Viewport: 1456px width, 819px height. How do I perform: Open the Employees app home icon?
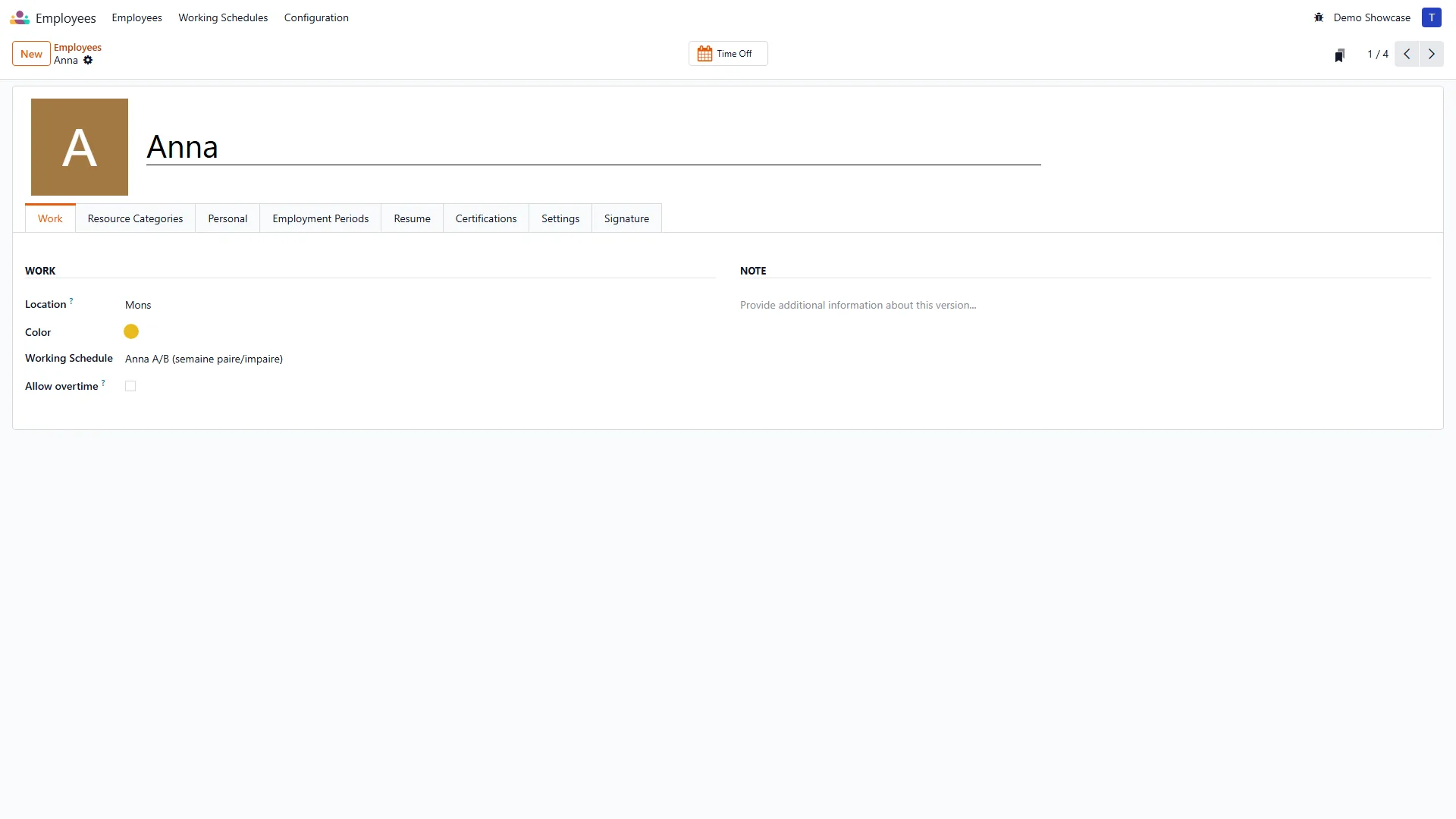20,17
